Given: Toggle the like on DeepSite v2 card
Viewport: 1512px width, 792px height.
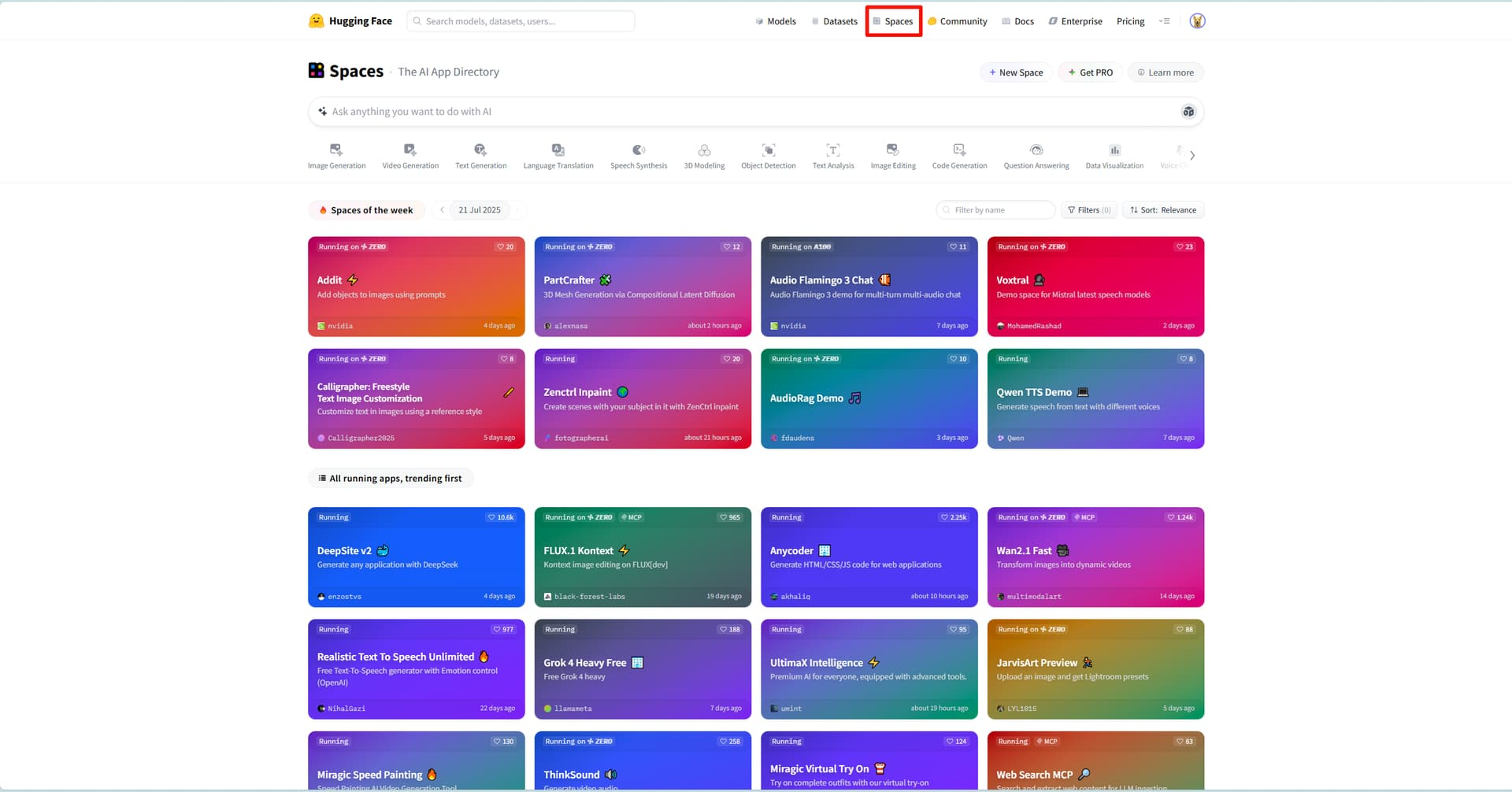Looking at the screenshot, I should click(x=501, y=518).
